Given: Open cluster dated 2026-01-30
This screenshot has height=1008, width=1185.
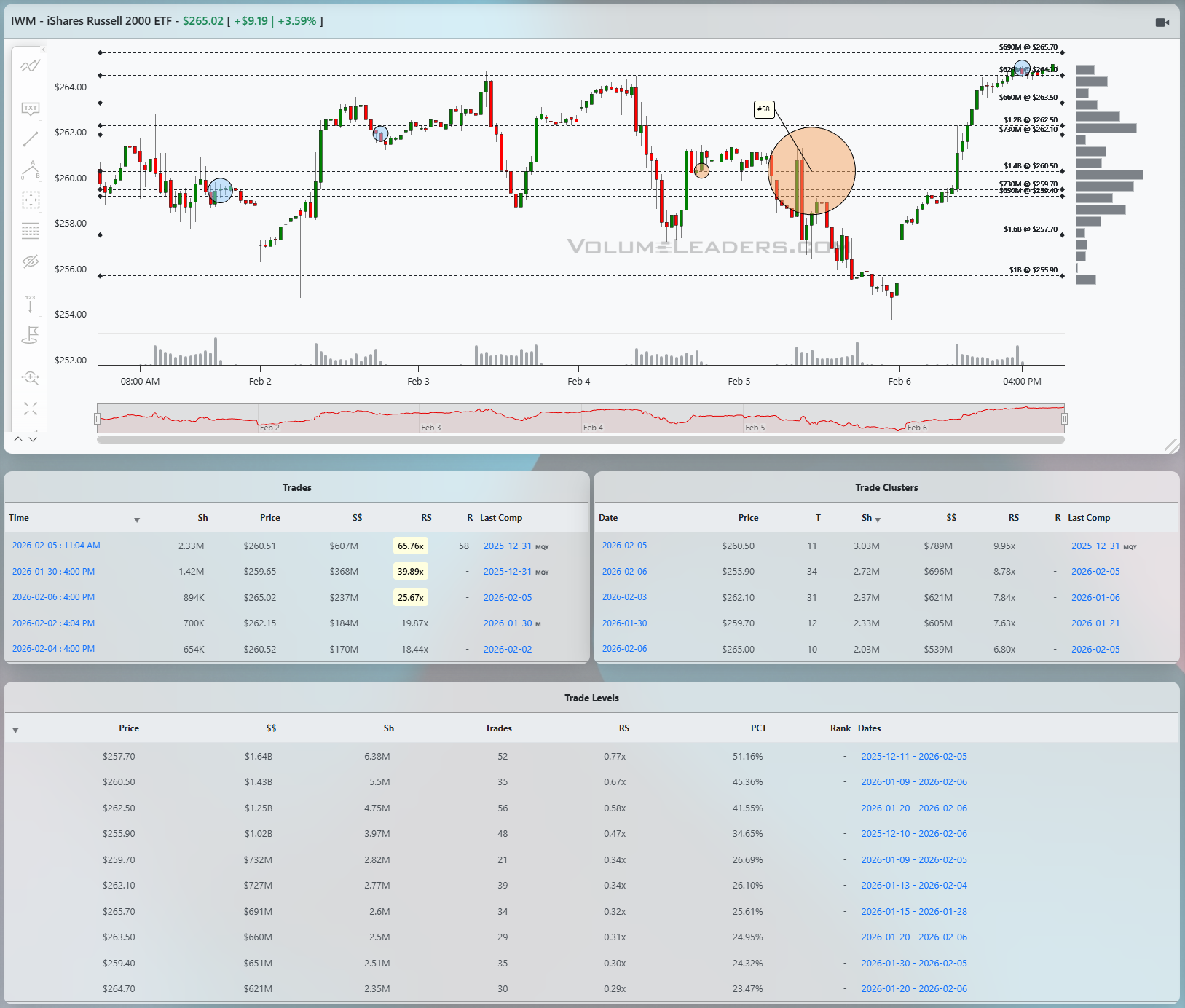Looking at the screenshot, I should coord(624,623).
